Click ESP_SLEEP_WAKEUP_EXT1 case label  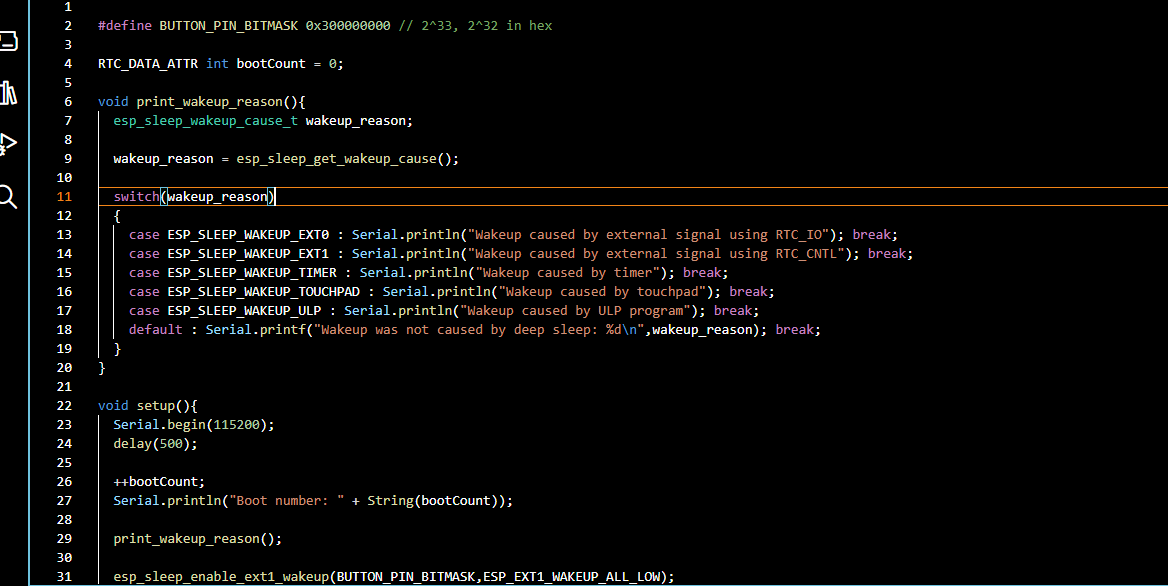point(248,254)
